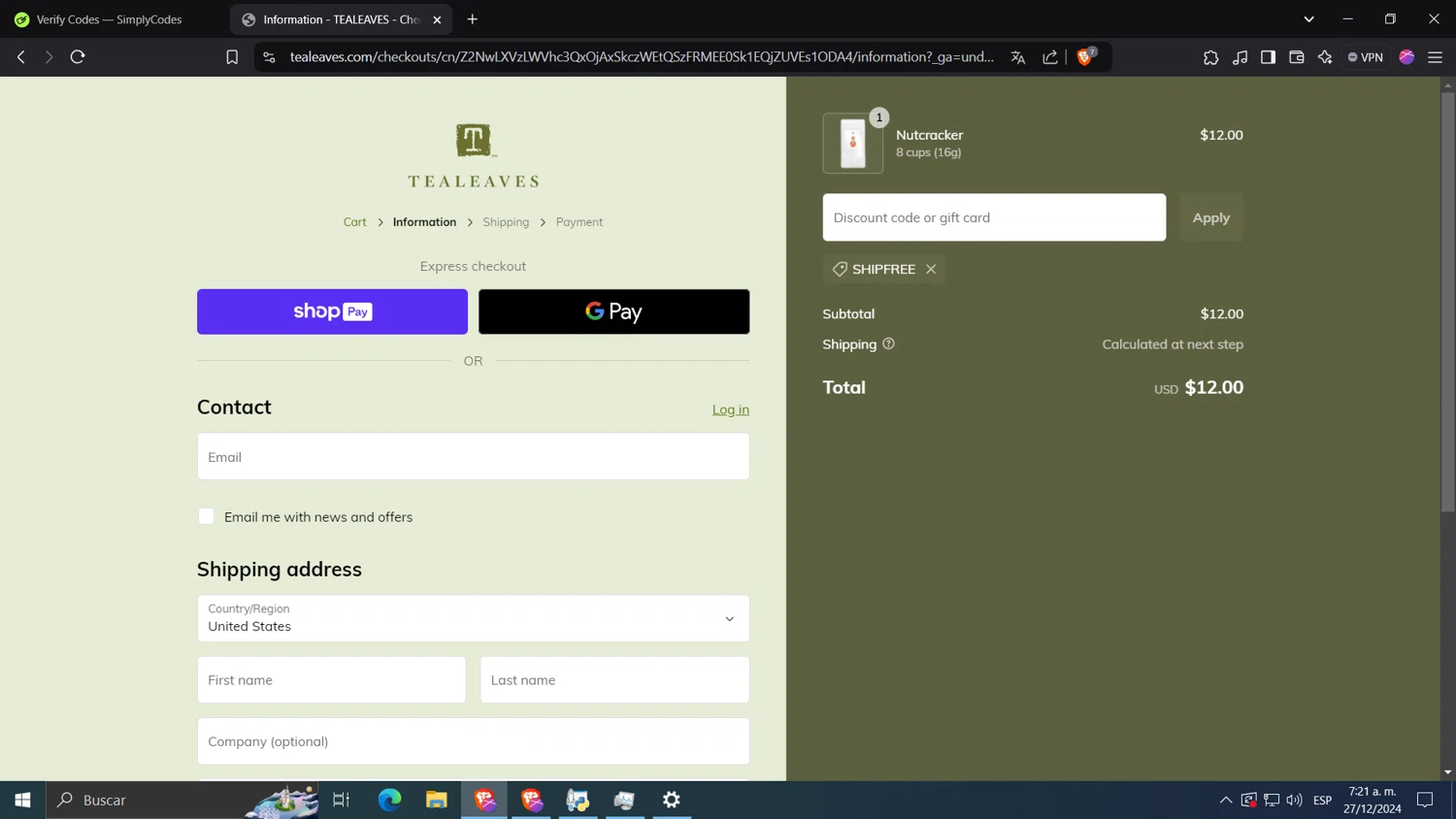Focus the Discount code or gift card field
Image resolution: width=1456 pixels, height=819 pixels.
pos(994,217)
